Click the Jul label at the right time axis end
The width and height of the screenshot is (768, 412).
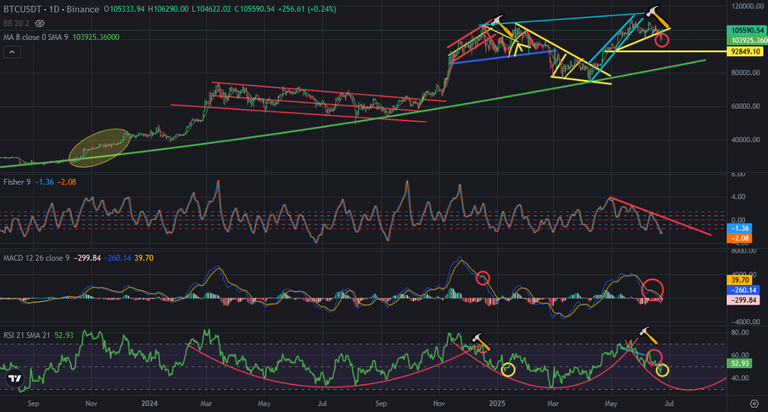coord(669,404)
